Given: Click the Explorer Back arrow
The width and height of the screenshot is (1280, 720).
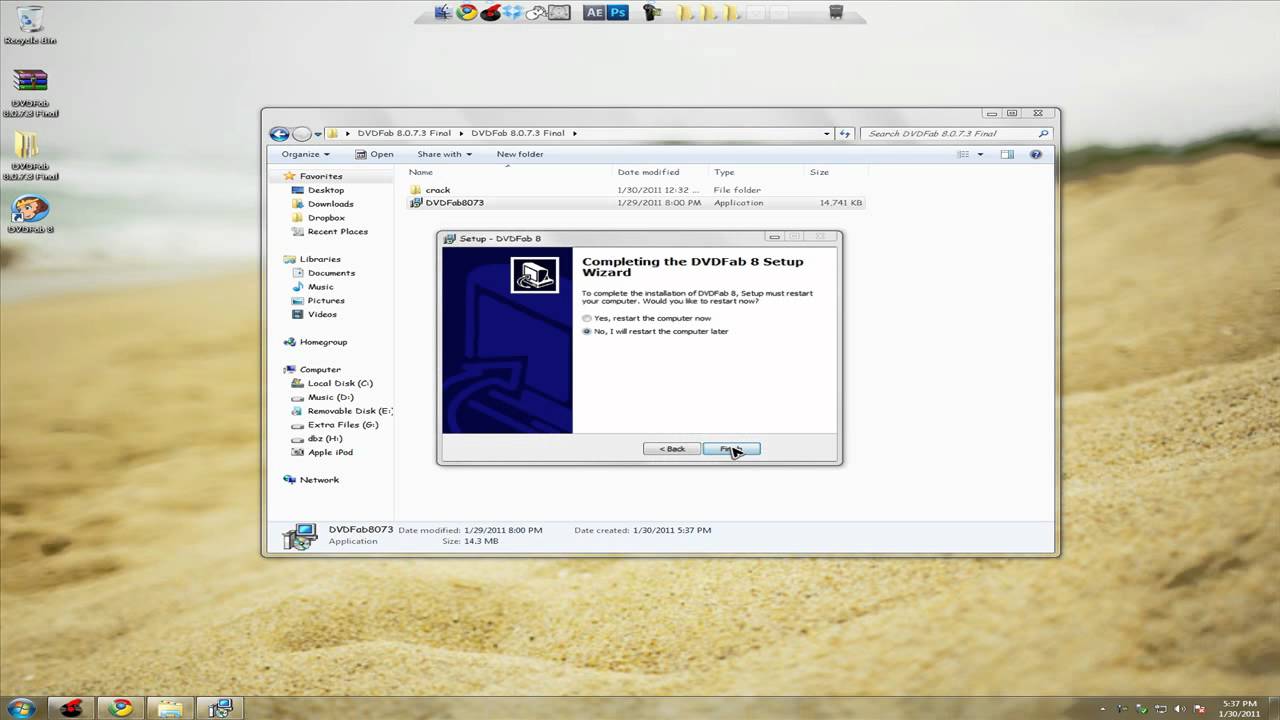Looking at the screenshot, I should pyautogui.click(x=279, y=133).
